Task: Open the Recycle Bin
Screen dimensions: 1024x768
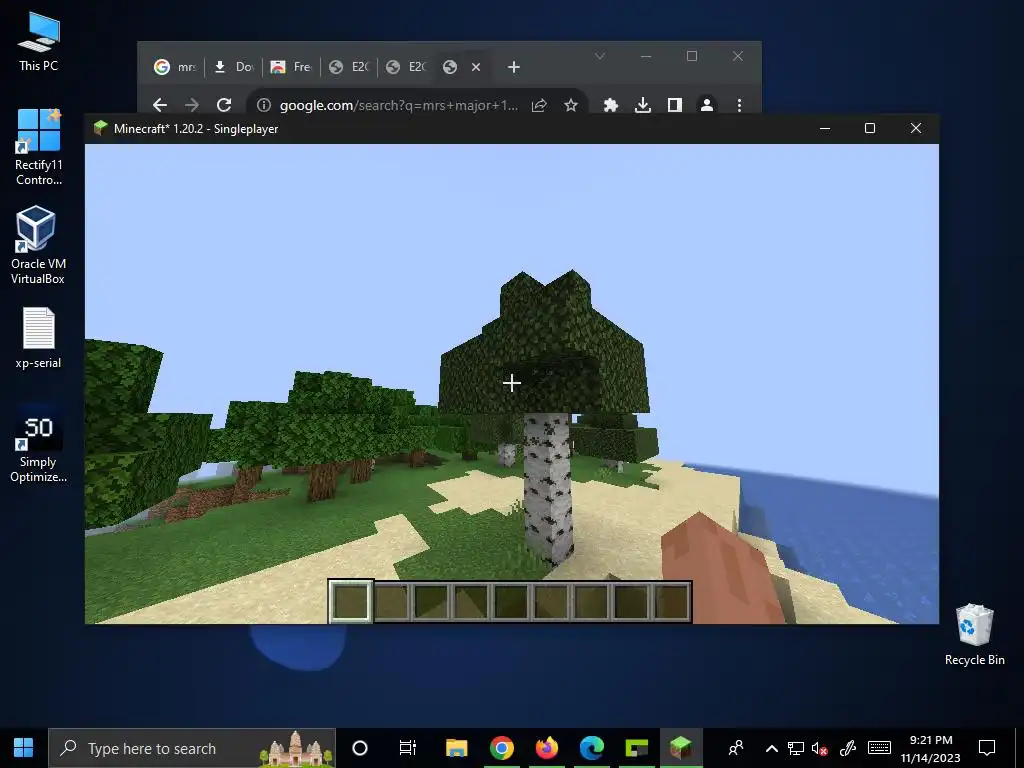Action: point(974,635)
